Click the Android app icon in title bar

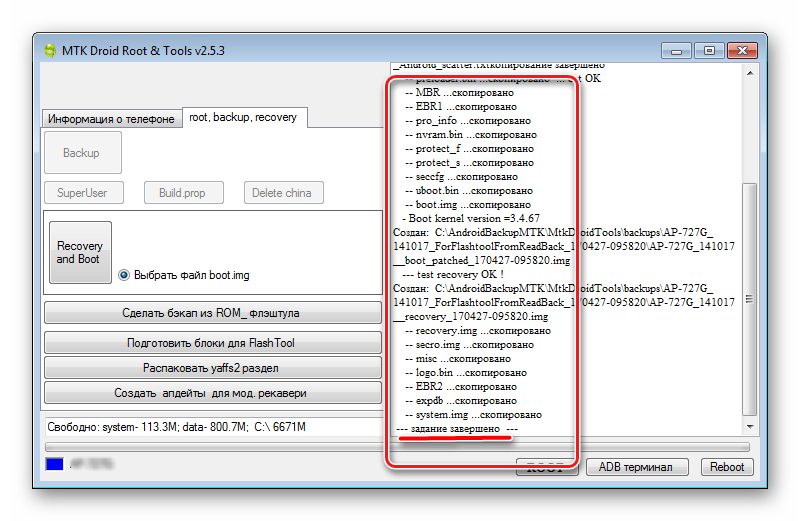click(x=50, y=51)
